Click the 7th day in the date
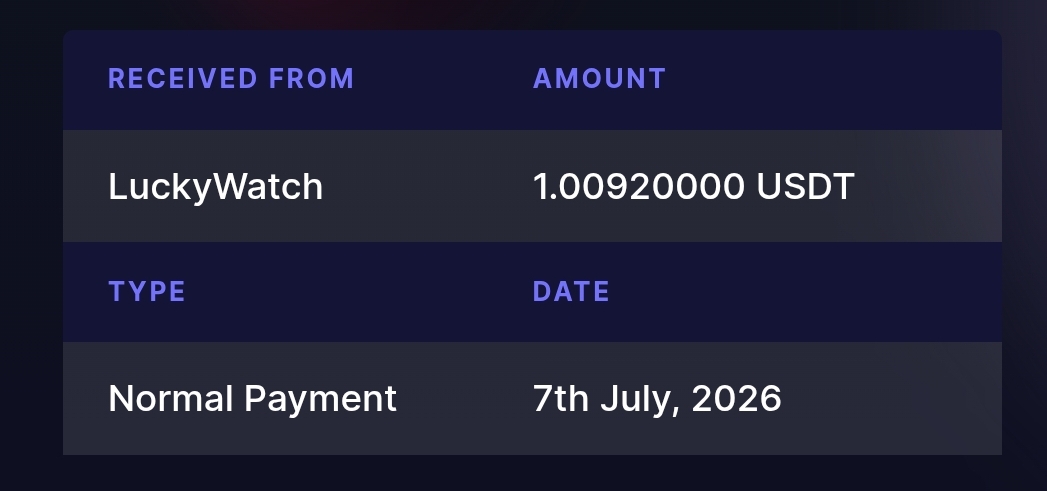1047x491 pixels. (561, 399)
